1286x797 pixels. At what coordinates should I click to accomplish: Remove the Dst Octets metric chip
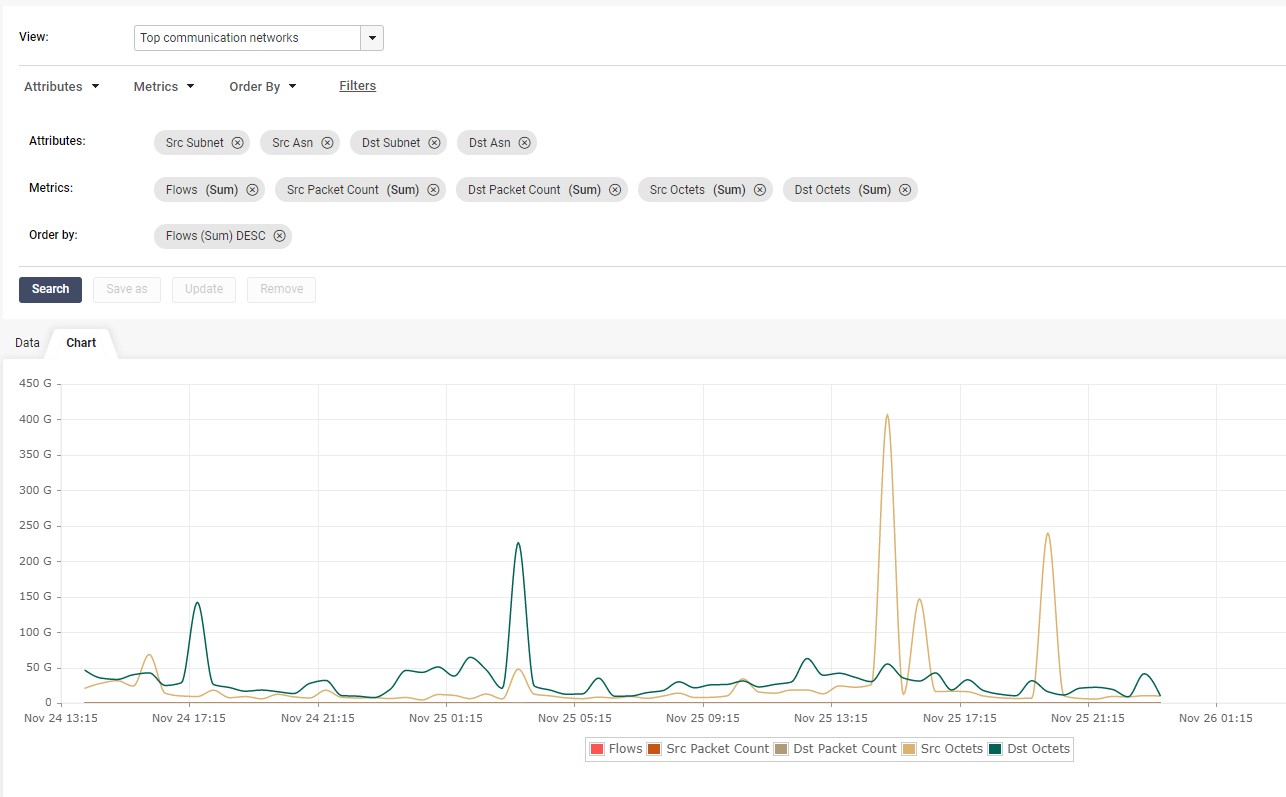coord(905,190)
